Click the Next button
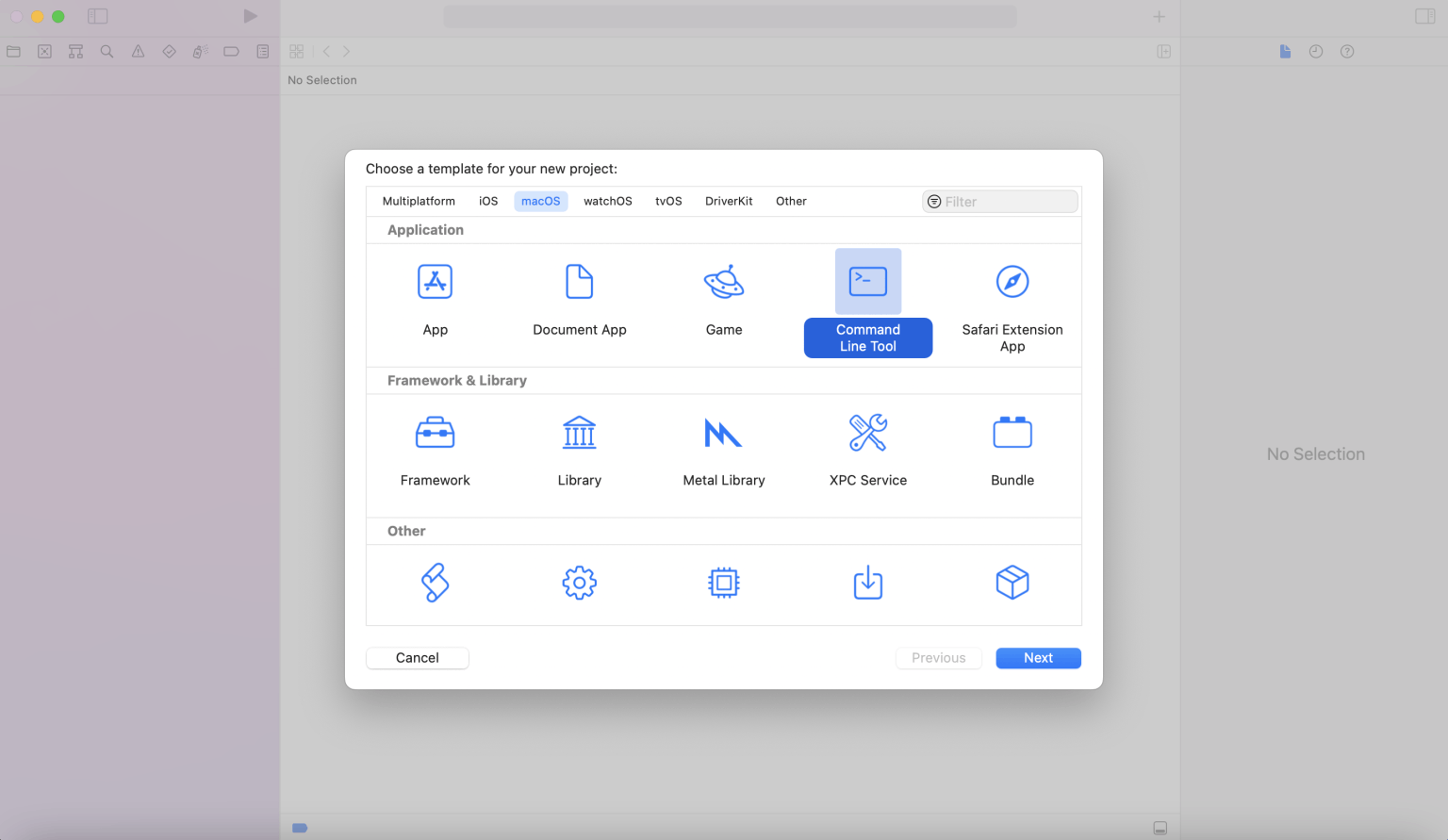Viewport: 1448px width, 840px height. [x=1039, y=658]
